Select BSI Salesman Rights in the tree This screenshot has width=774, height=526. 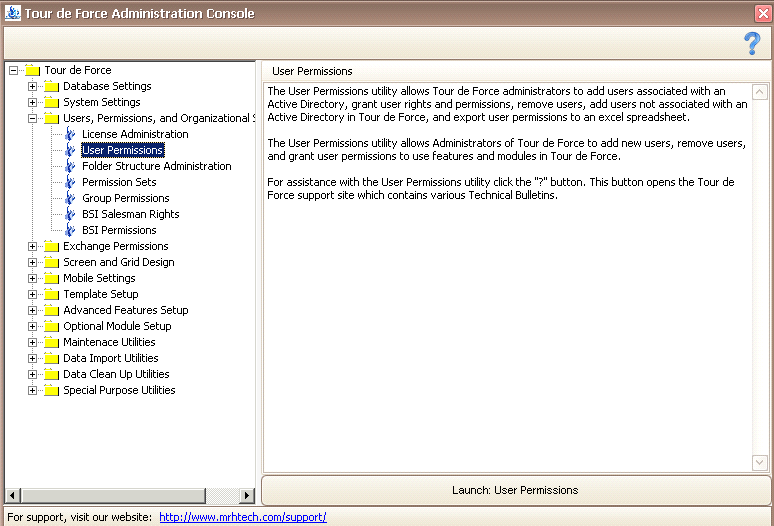click(x=130, y=214)
